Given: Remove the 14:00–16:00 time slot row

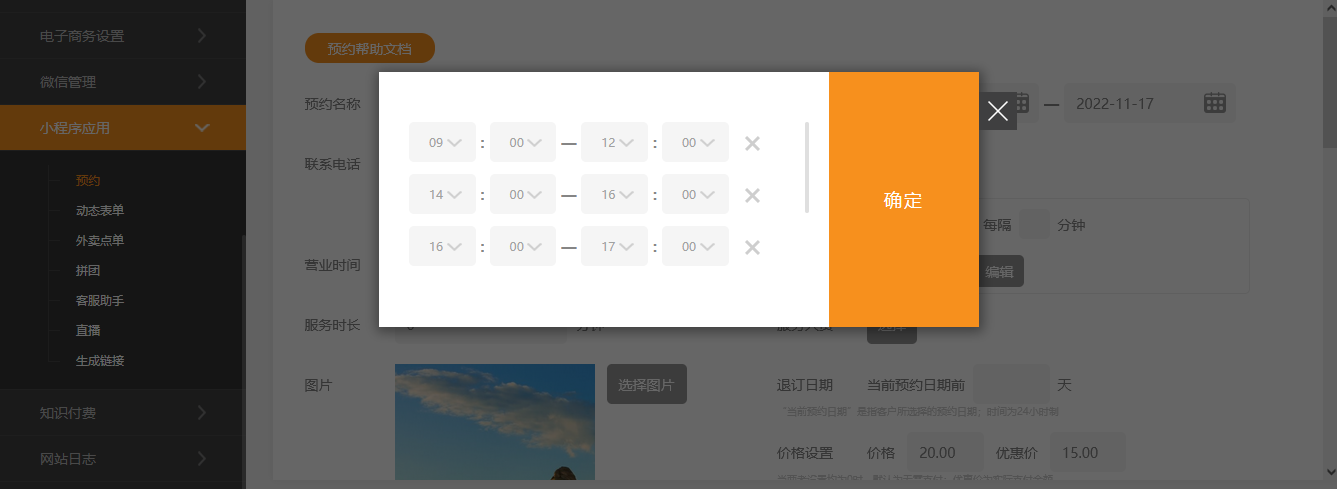Looking at the screenshot, I should click(x=753, y=195).
